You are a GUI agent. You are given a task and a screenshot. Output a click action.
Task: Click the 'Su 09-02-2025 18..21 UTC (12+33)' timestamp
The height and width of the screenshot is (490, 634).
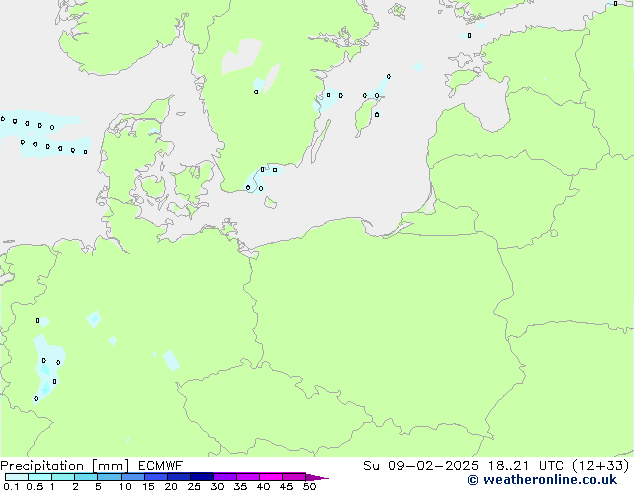coord(496,466)
